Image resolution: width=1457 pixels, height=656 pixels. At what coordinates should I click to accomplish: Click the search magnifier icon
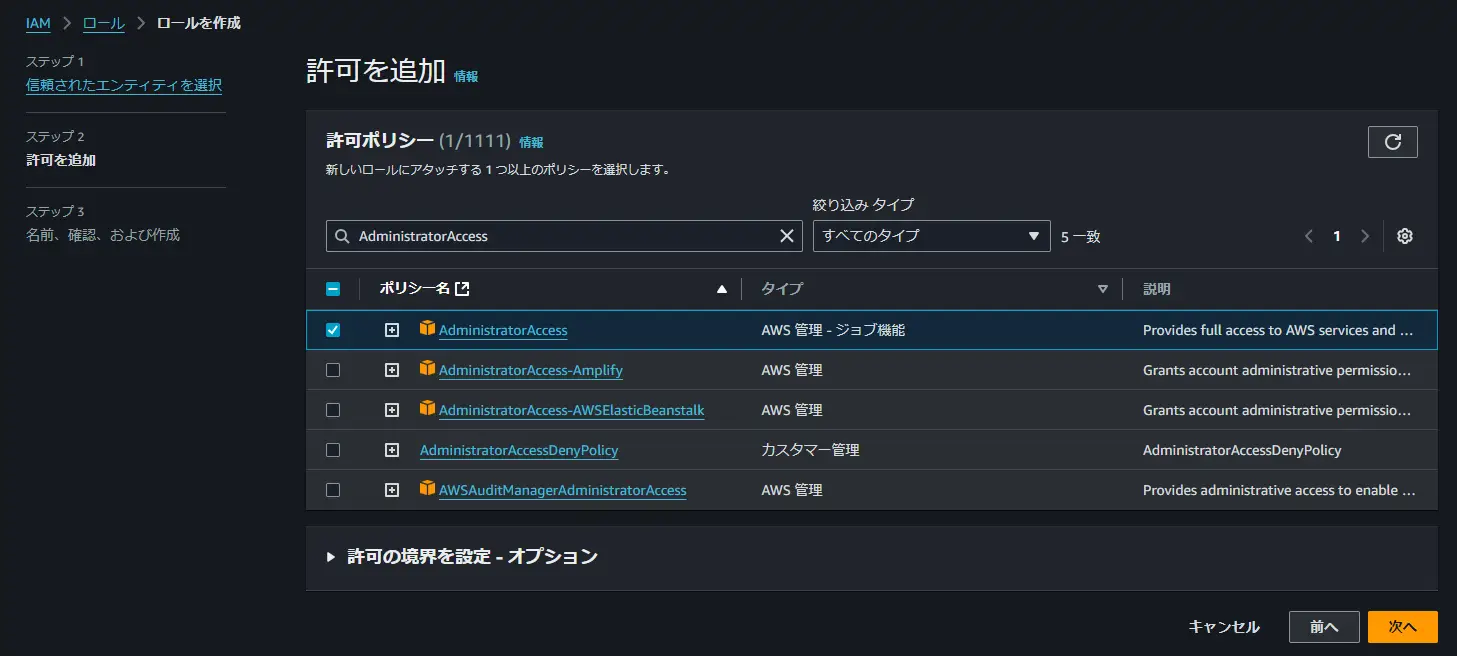tap(342, 236)
